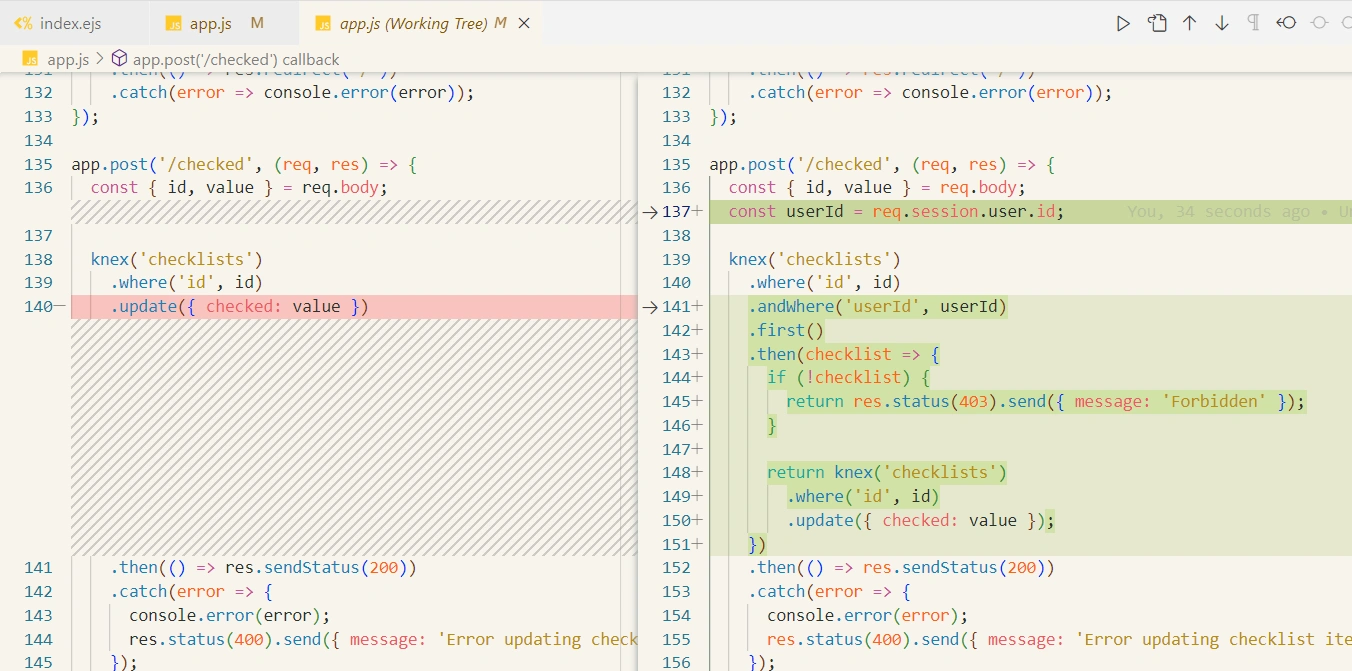Click the Open File icon in diff toolbar
The width and height of the screenshot is (1352, 671).
[1157, 23]
